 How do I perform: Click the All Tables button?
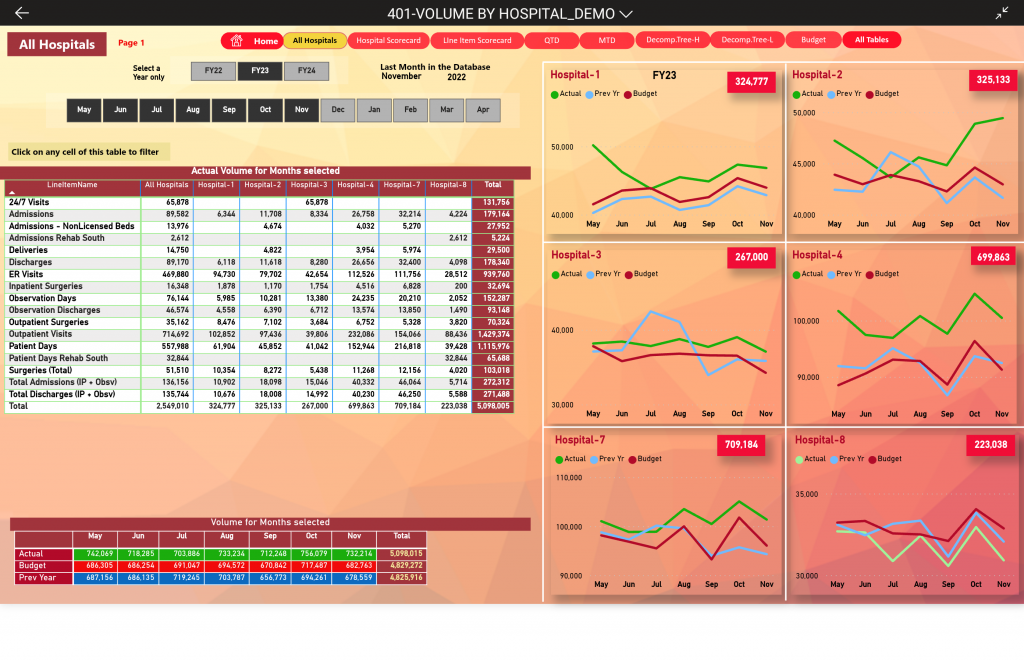(871, 40)
